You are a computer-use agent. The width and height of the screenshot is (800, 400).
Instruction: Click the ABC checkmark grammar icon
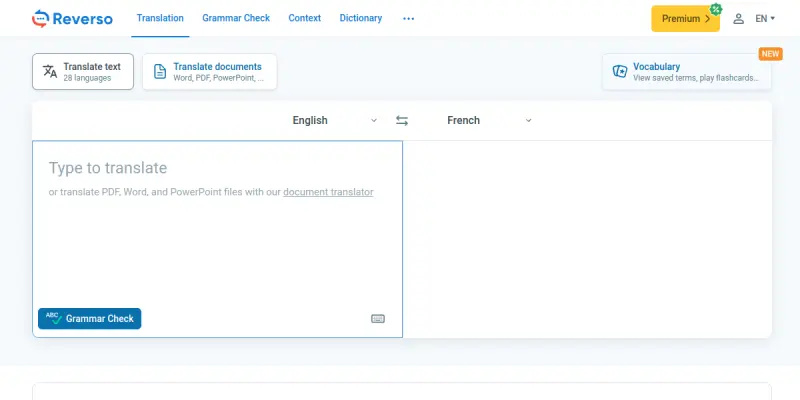[54, 318]
